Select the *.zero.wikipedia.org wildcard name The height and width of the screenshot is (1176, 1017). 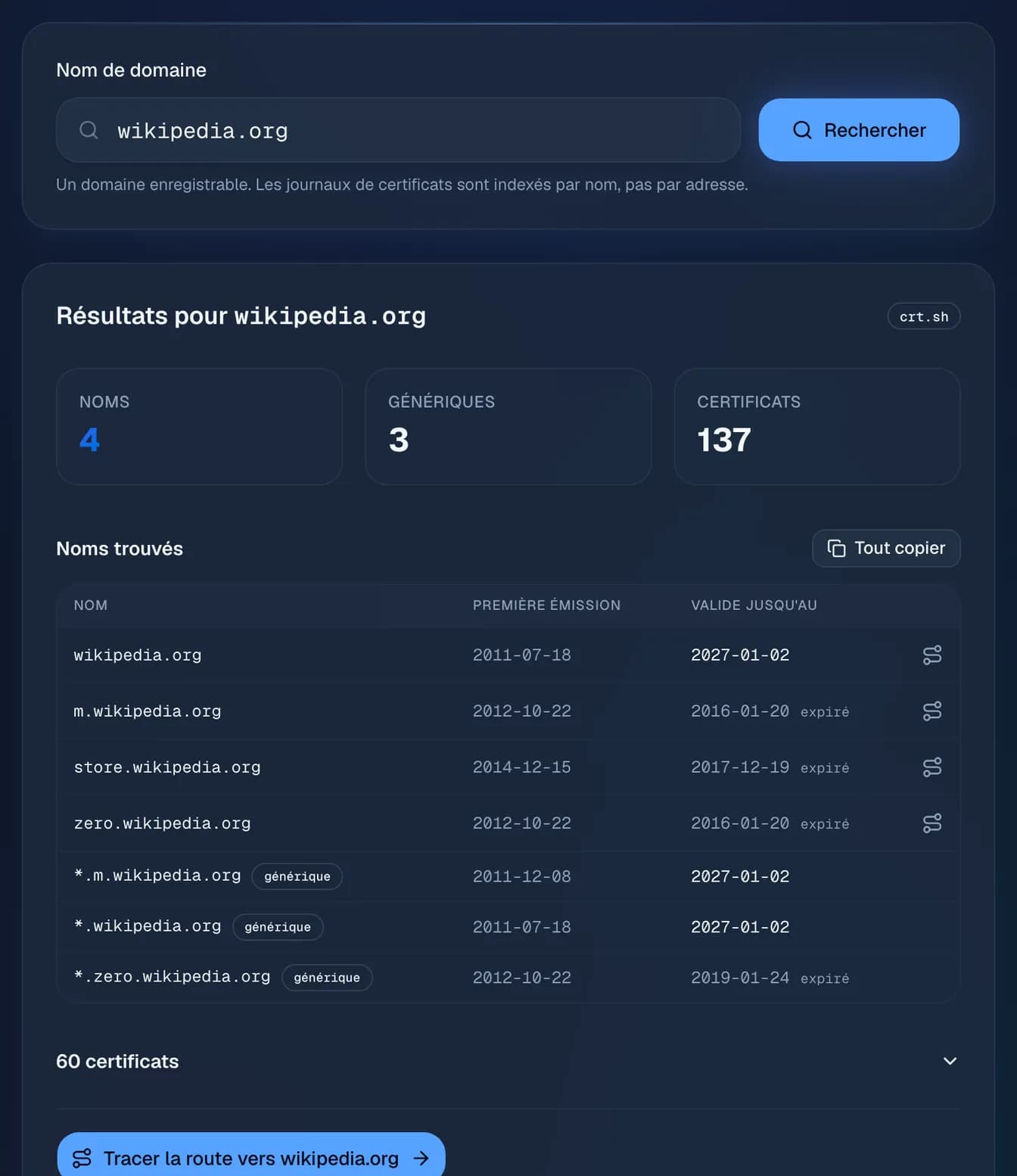pyautogui.click(x=172, y=977)
